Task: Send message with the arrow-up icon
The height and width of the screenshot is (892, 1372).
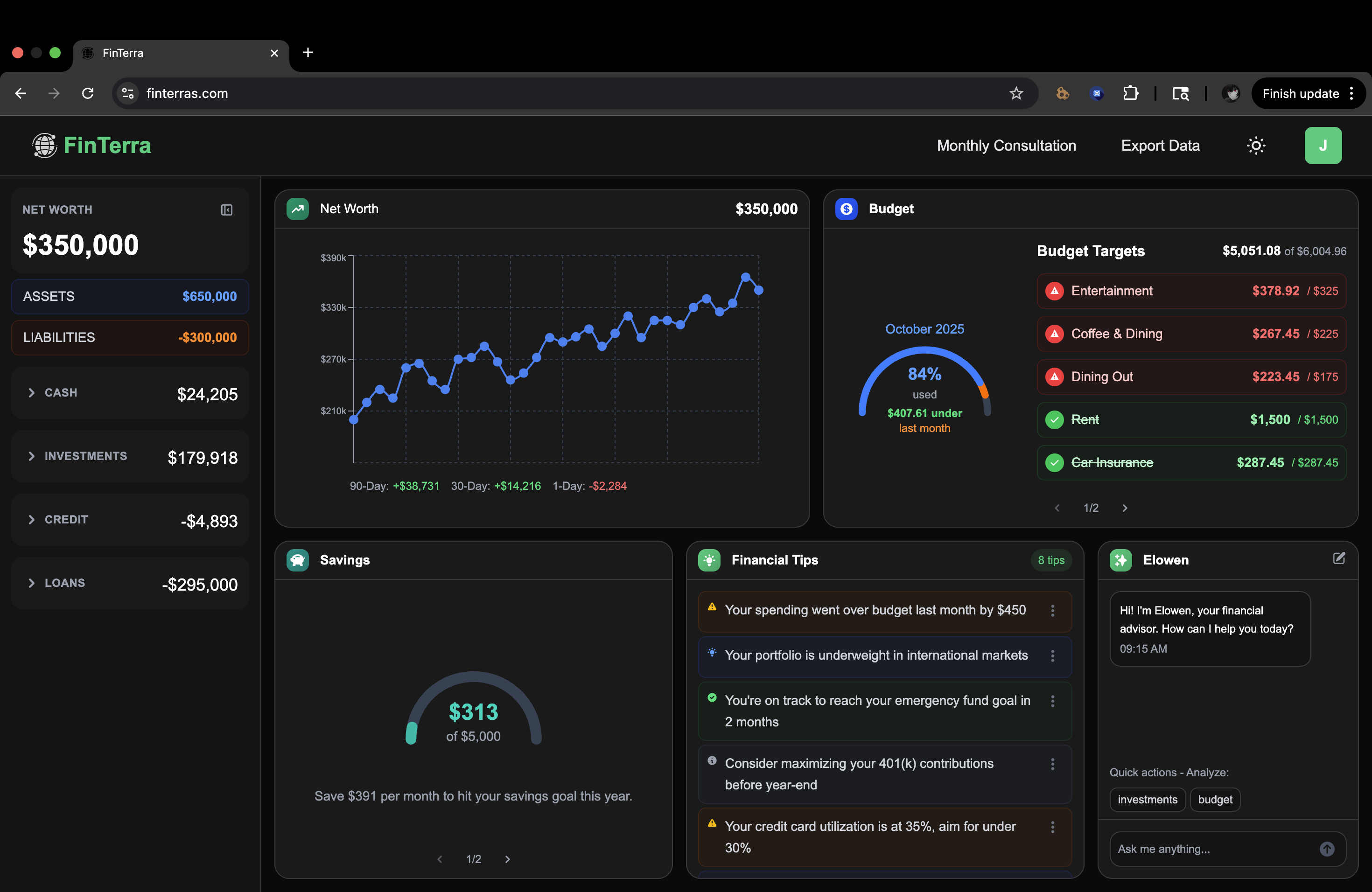Action: (1326, 849)
